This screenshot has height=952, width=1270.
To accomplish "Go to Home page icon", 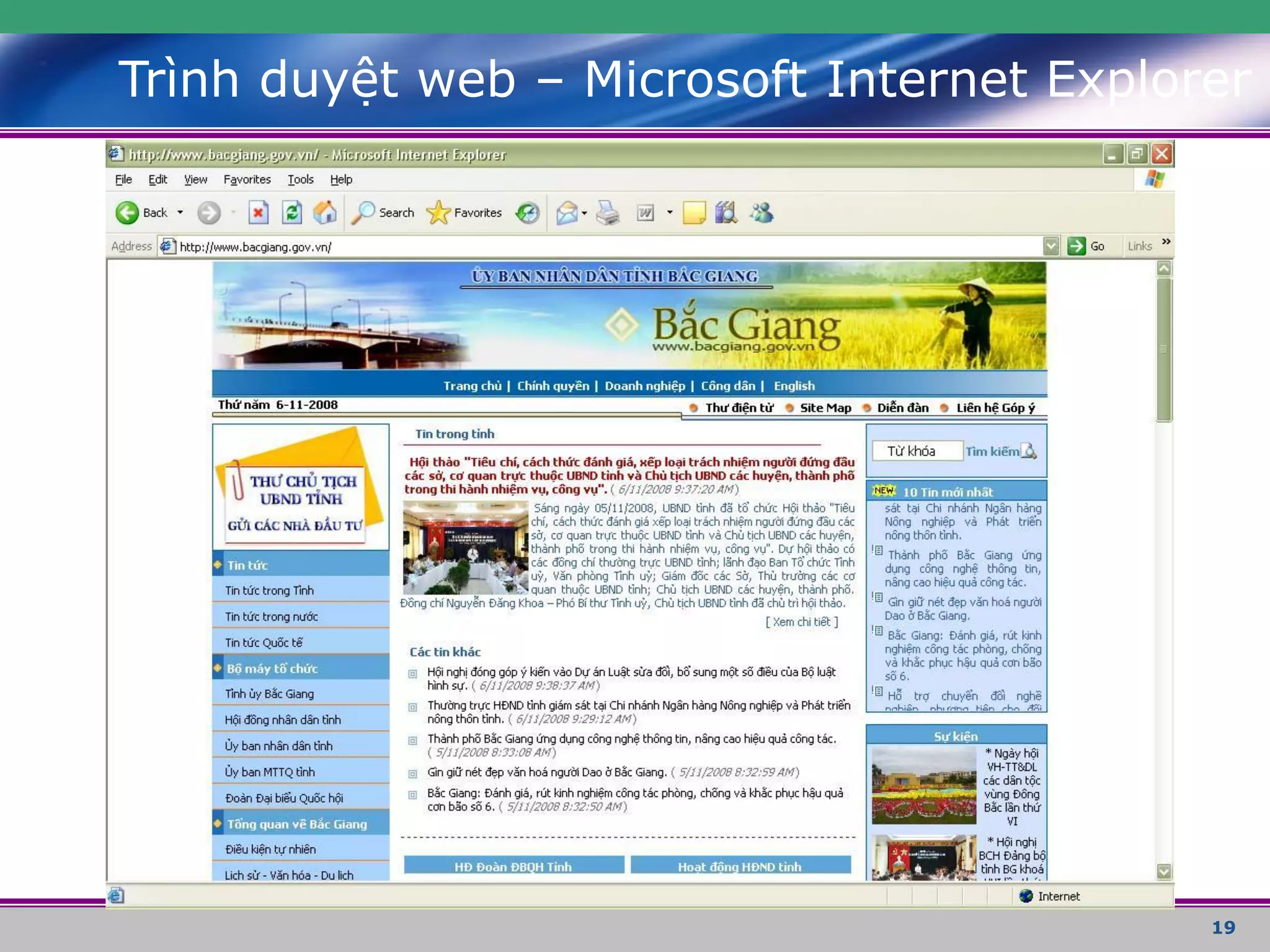I will pyautogui.click(x=325, y=213).
